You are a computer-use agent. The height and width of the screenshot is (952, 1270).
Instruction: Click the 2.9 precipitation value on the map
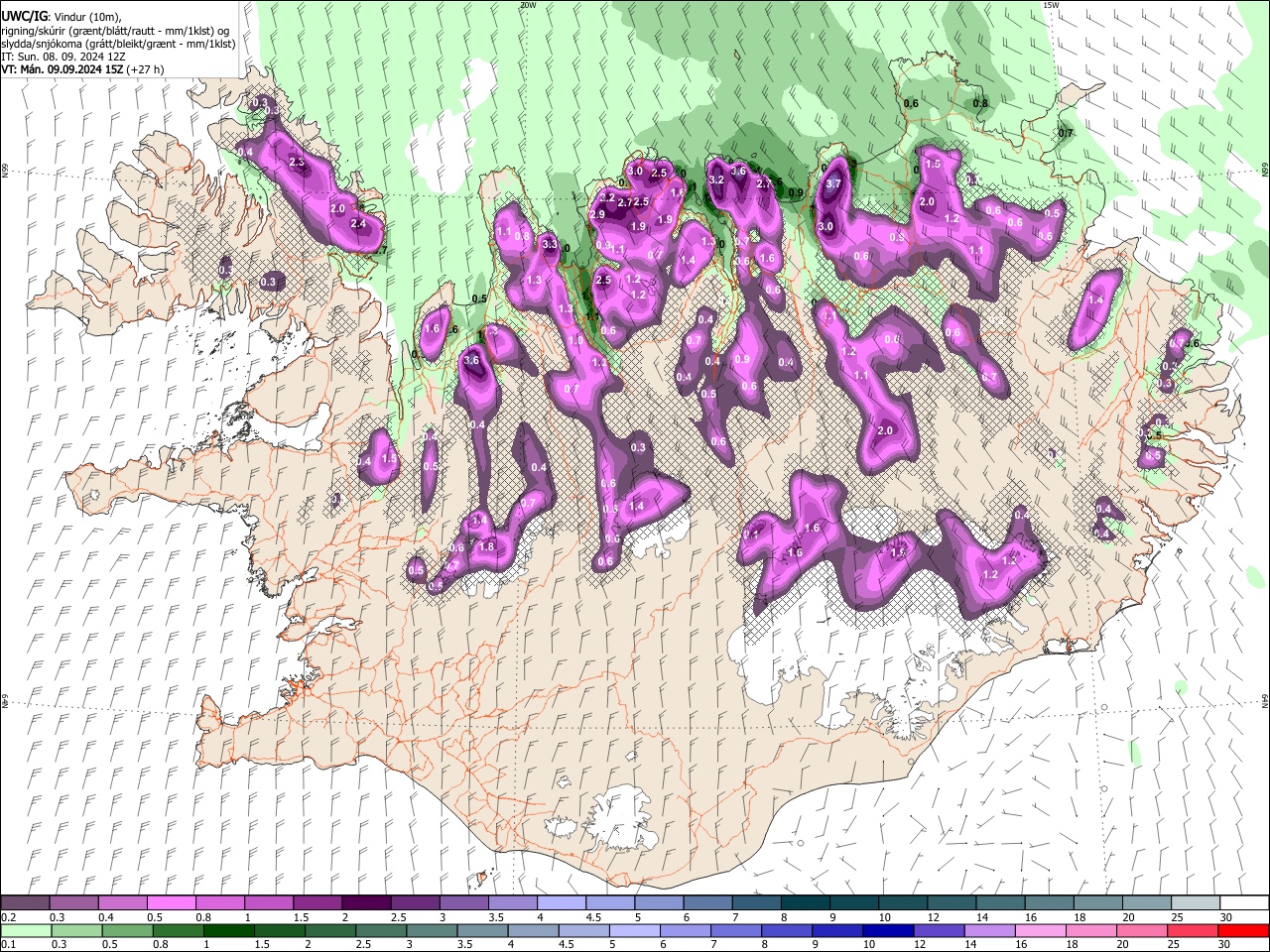click(x=597, y=214)
